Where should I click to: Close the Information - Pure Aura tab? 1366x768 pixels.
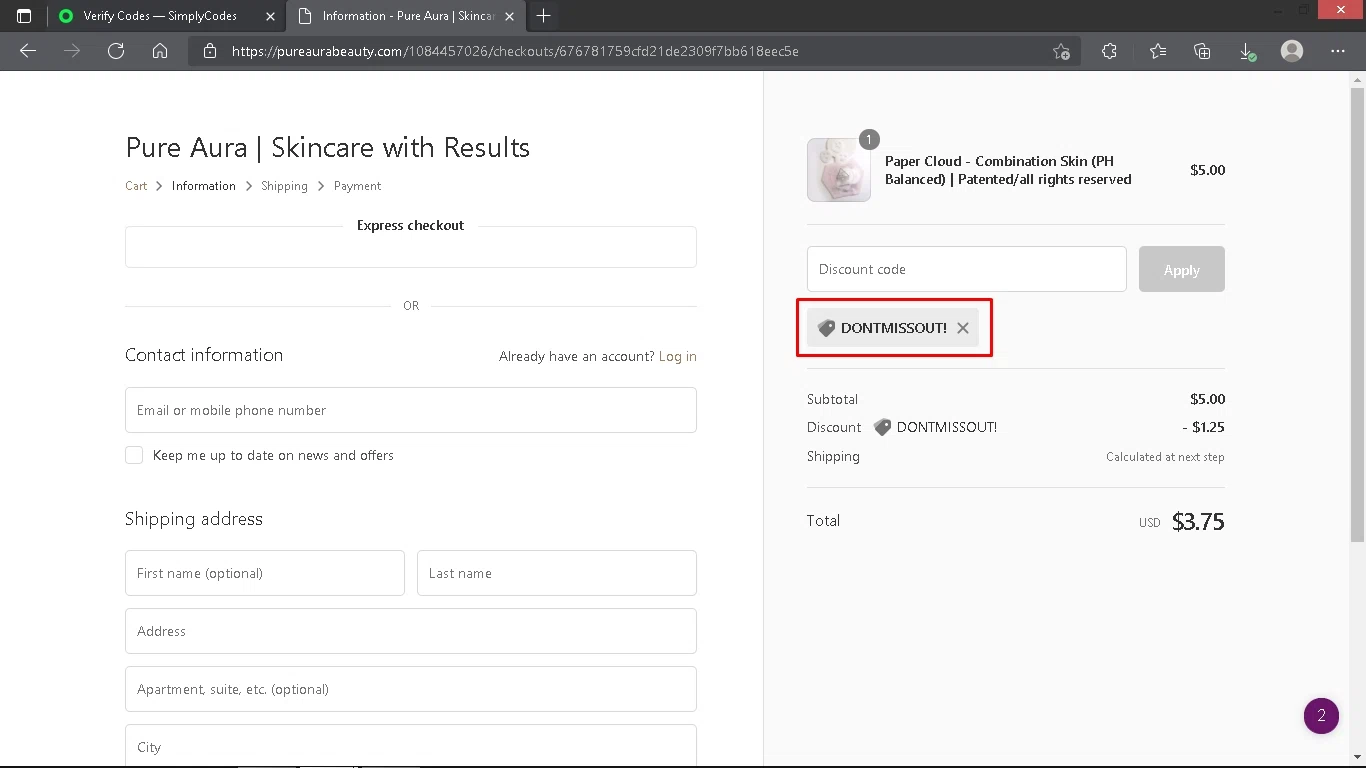(x=511, y=16)
